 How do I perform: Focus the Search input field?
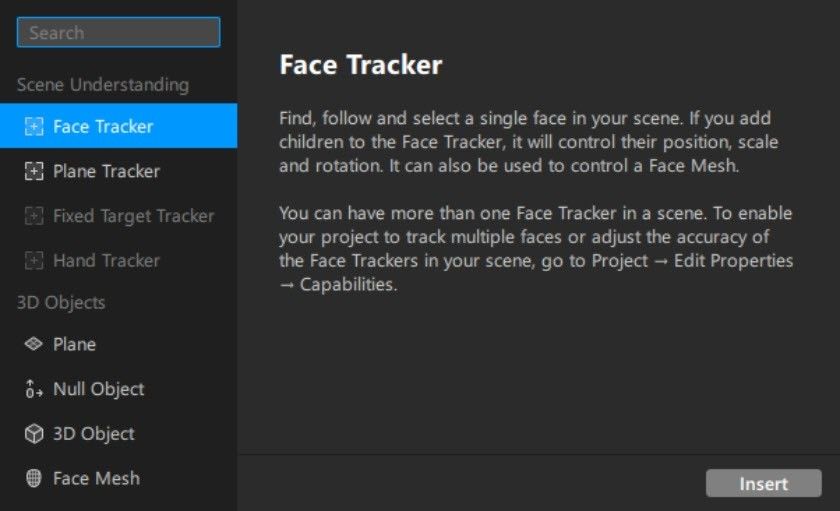(x=118, y=32)
